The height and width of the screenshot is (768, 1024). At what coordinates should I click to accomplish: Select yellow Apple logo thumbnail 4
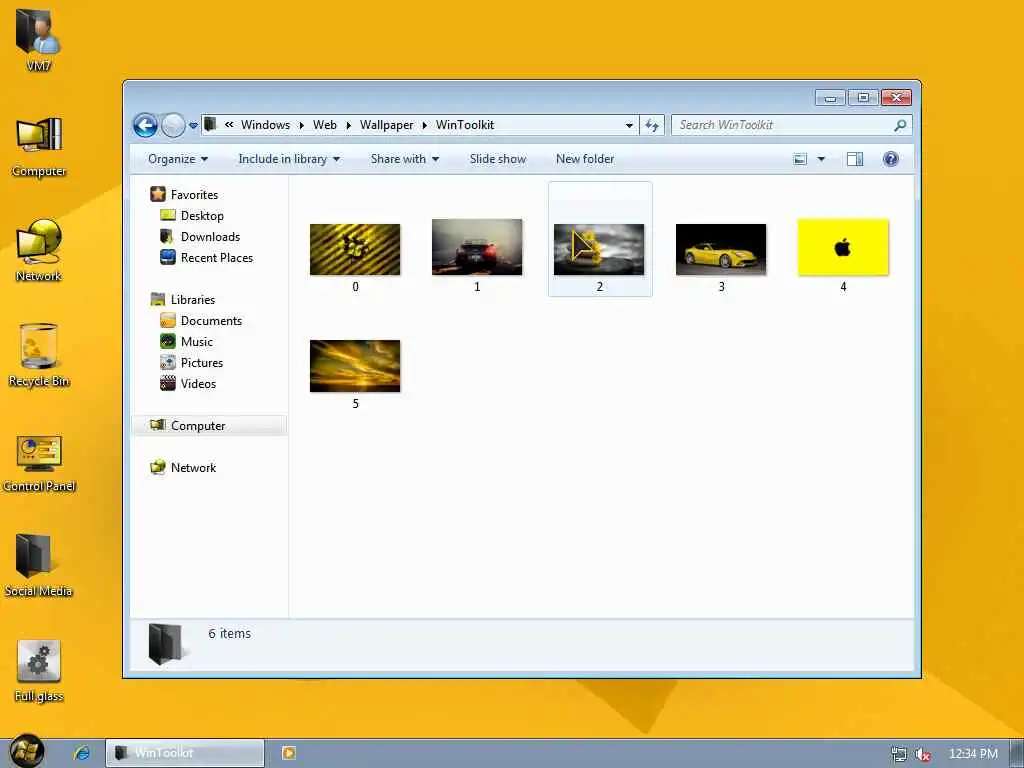click(x=843, y=247)
